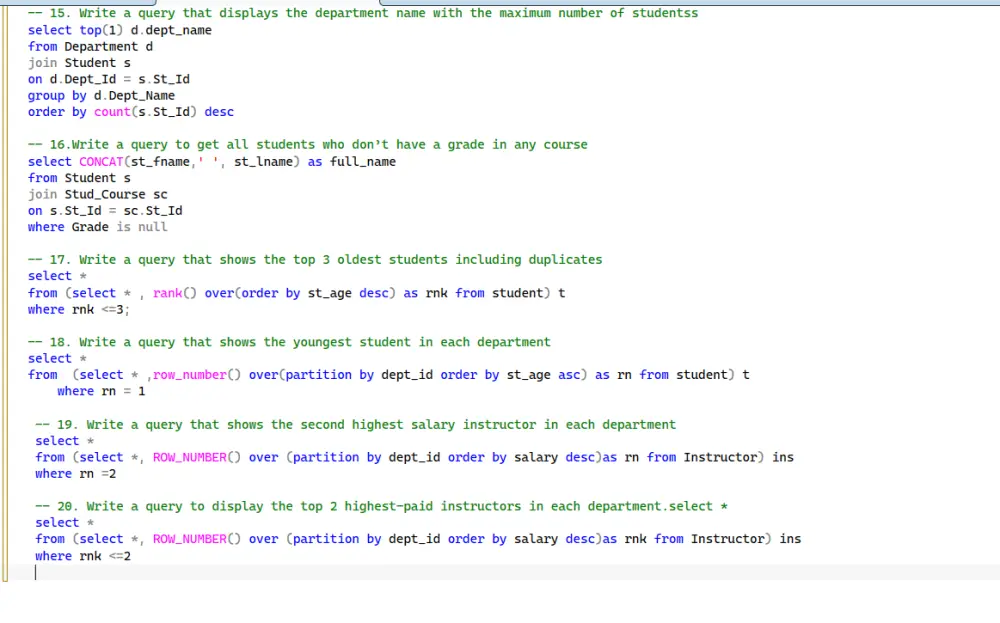Click the 'asc' keyword after st_age

(x=570, y=375)
